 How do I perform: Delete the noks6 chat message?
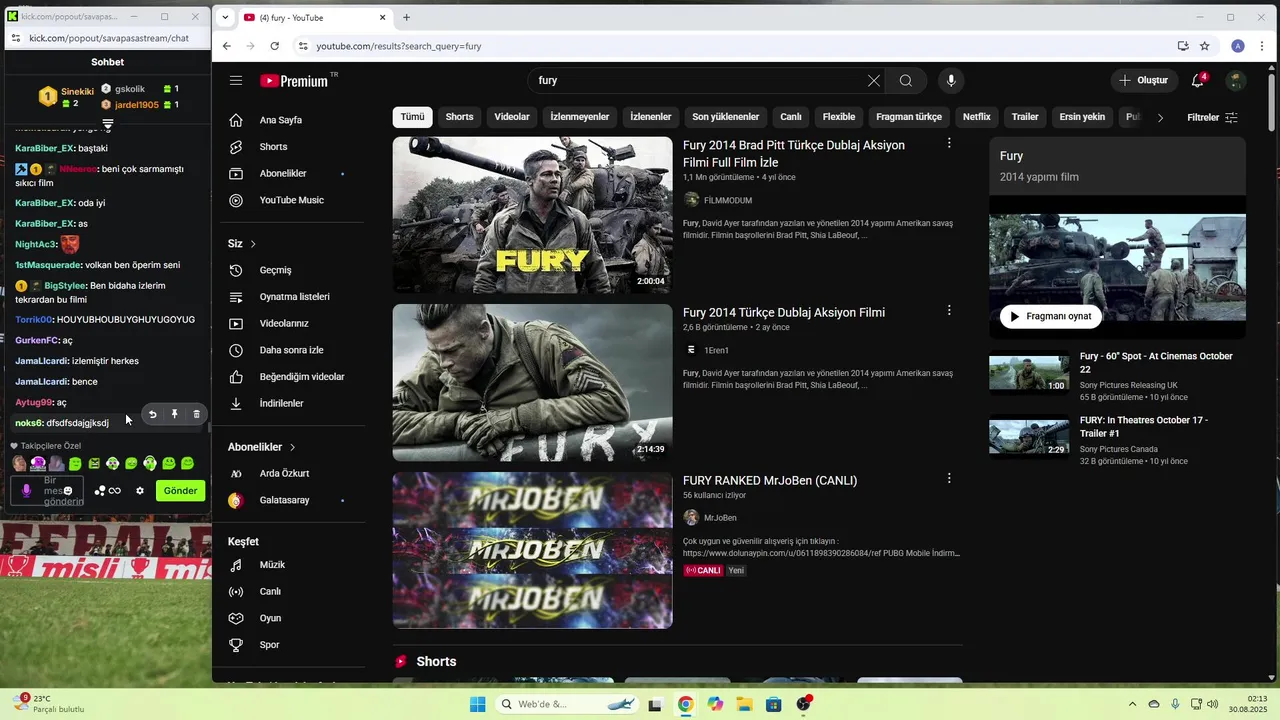(196, 414)
